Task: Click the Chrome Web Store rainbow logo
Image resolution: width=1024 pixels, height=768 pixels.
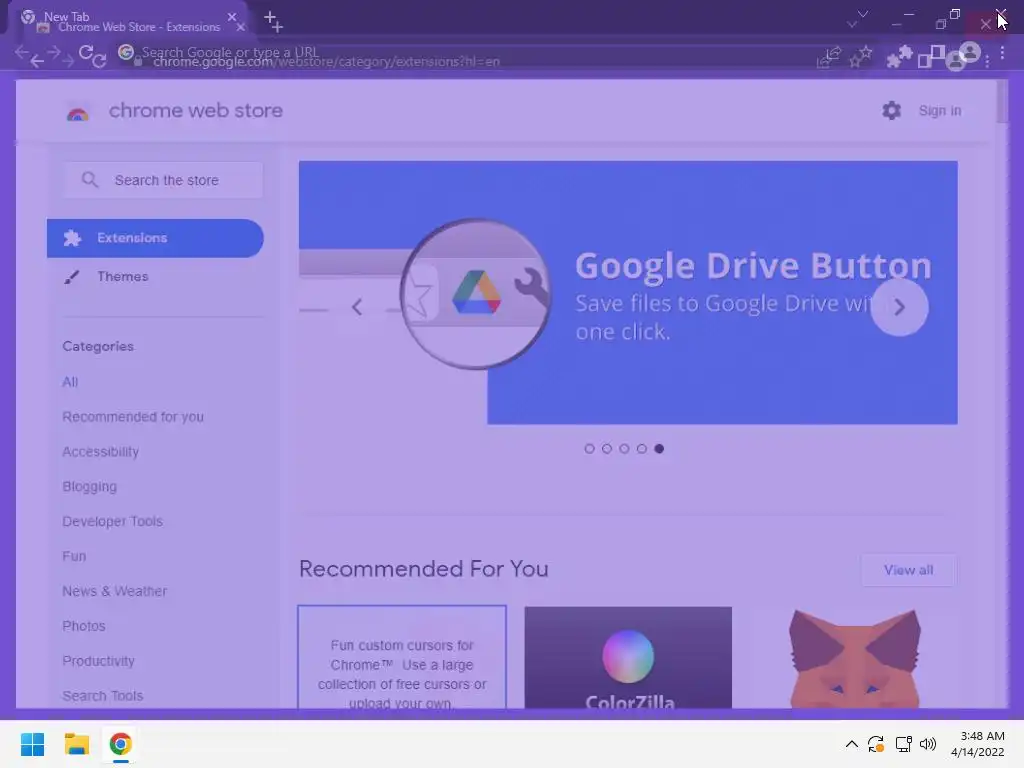Action: tap(77, 114)
